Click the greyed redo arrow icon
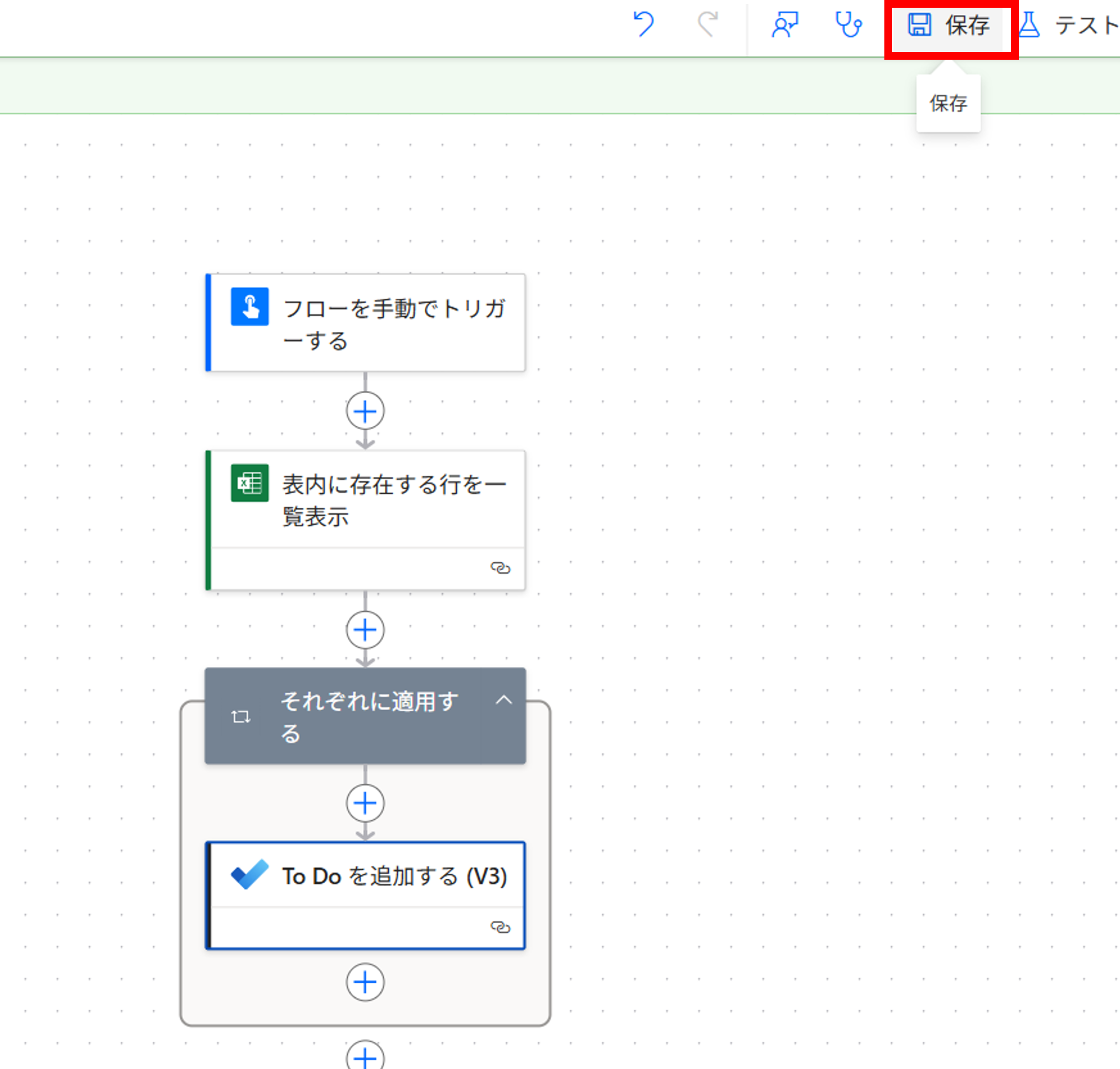Screen dimensions: 1120x1069 (x=708, y=25)
